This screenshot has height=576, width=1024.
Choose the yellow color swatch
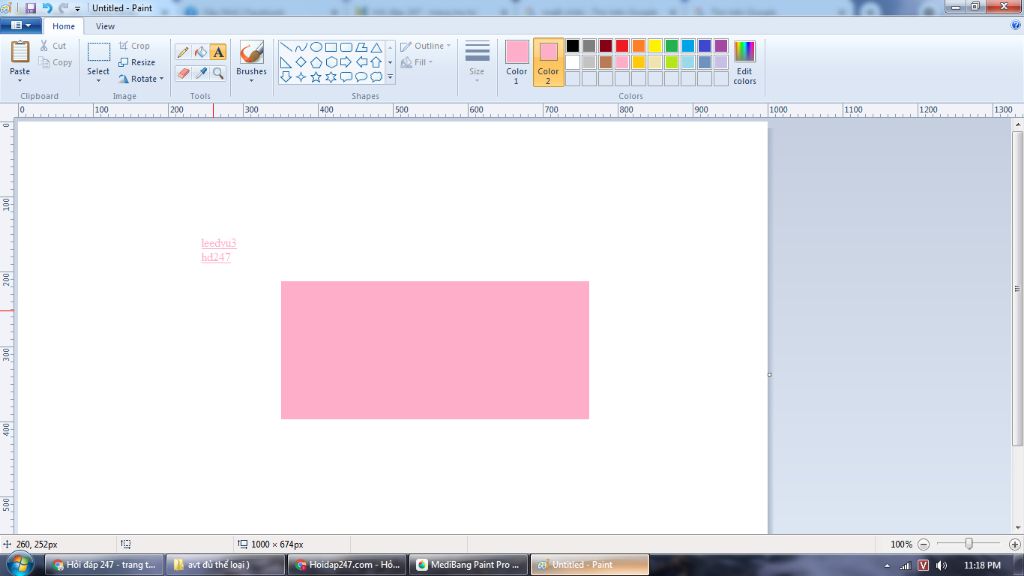[x=655, y=46]
